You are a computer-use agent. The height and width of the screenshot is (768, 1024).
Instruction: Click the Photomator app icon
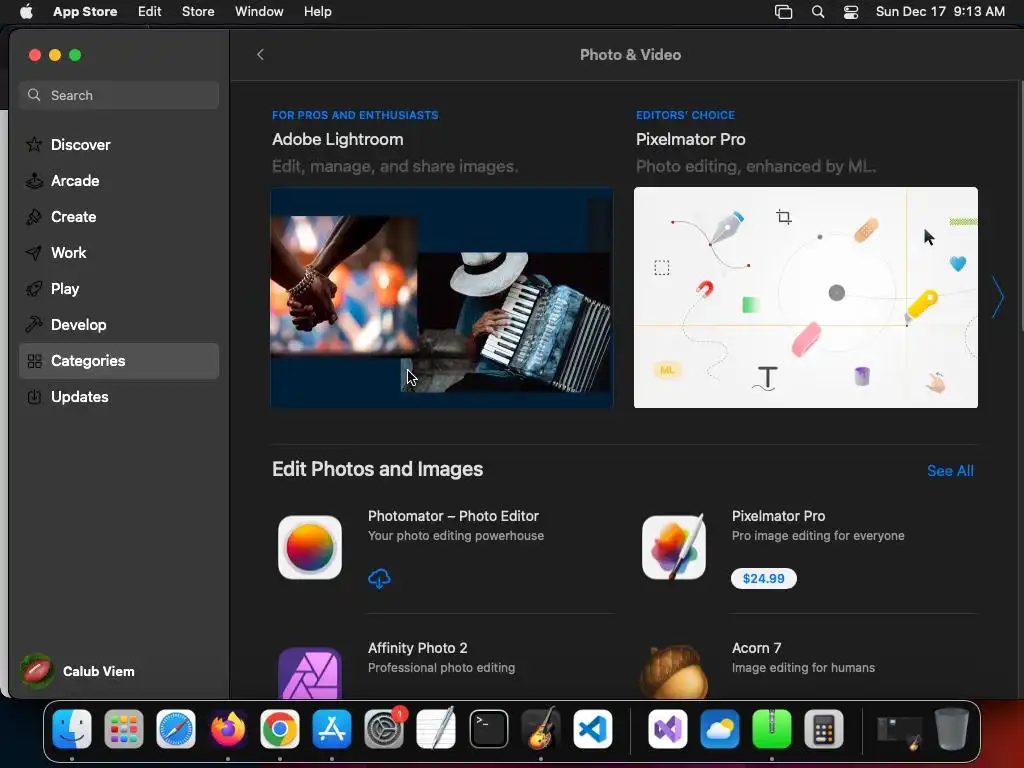[x=310, y=547]
